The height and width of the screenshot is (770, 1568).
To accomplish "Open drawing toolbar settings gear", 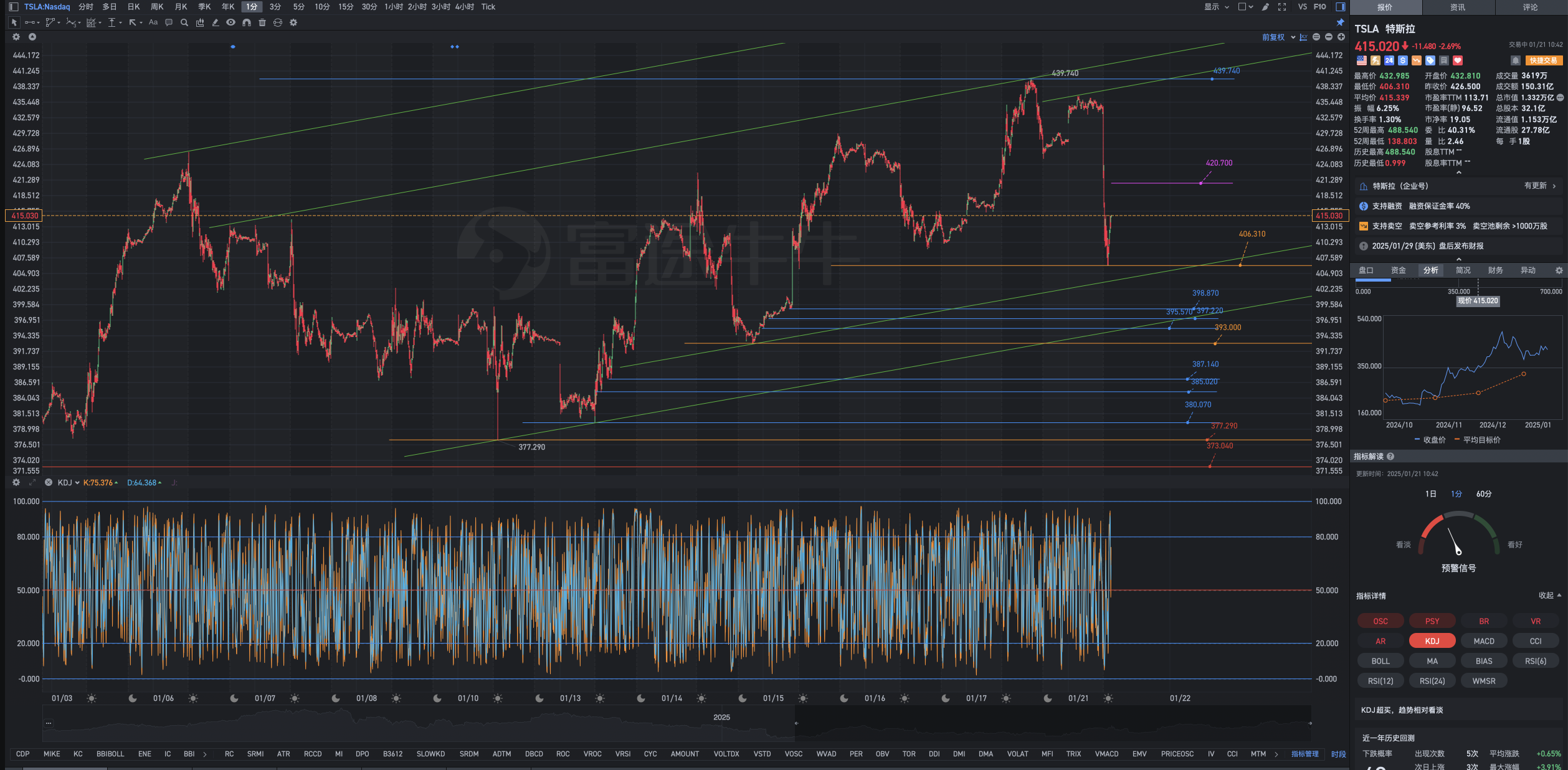I will click(293, 22).
